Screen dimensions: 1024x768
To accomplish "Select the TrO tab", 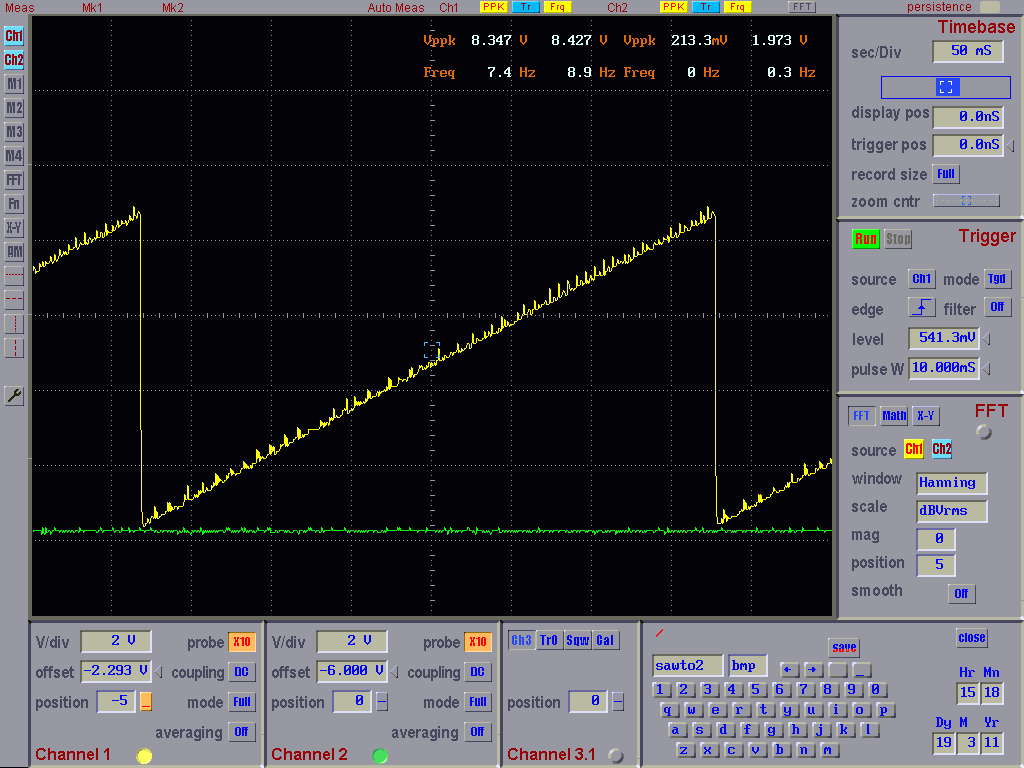I will click(549, 641).
